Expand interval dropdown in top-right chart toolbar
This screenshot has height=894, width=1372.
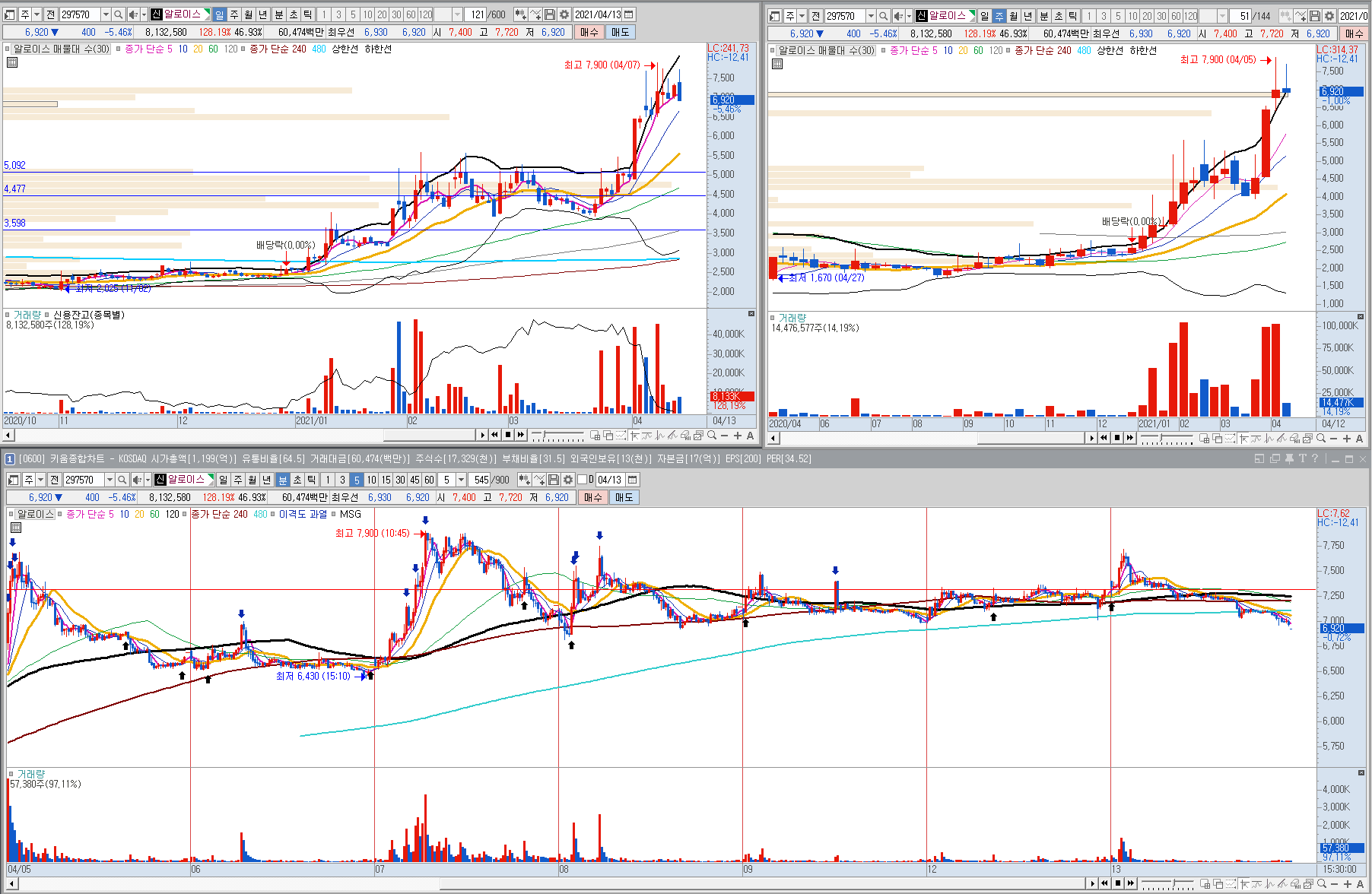click(x=1222, y=16)
